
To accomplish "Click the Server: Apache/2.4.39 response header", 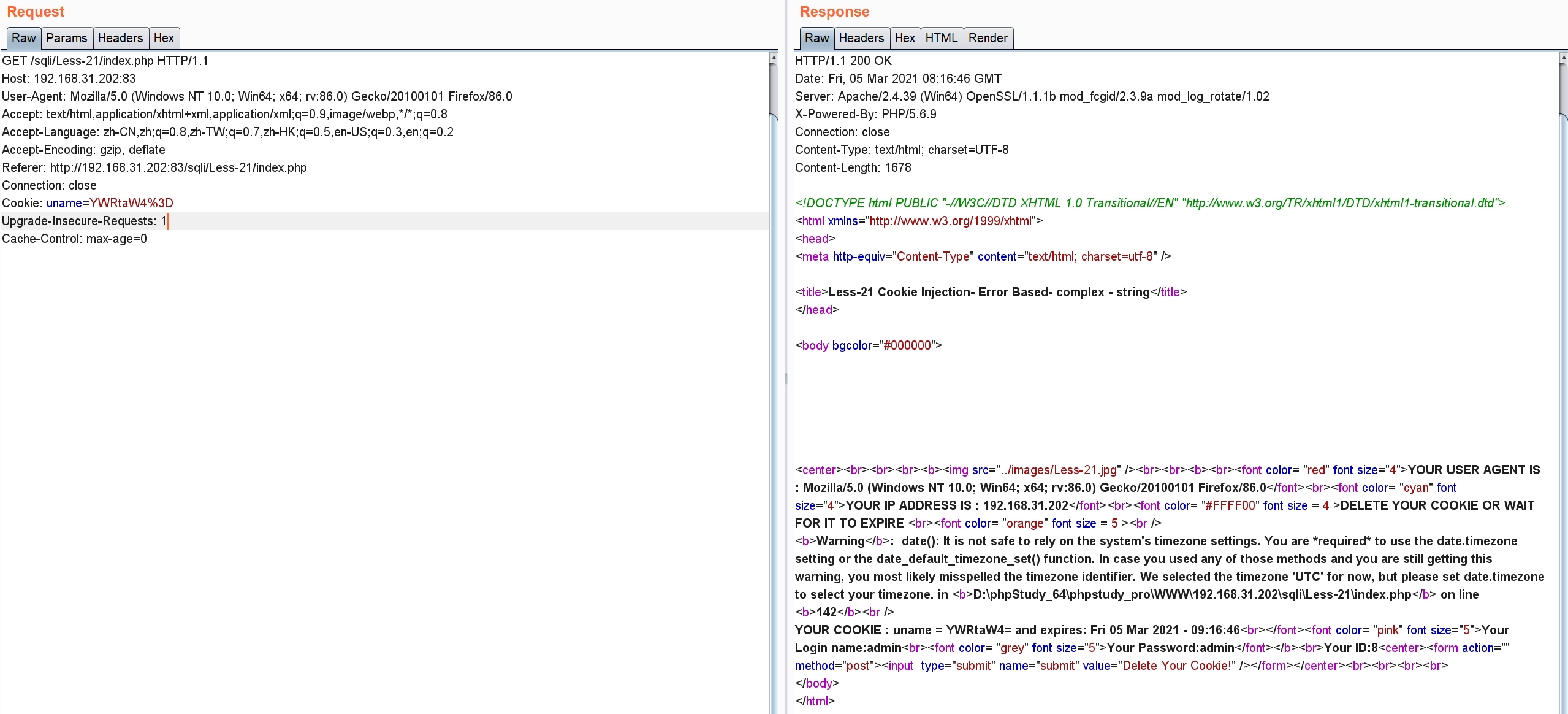I will [1032, 96].
